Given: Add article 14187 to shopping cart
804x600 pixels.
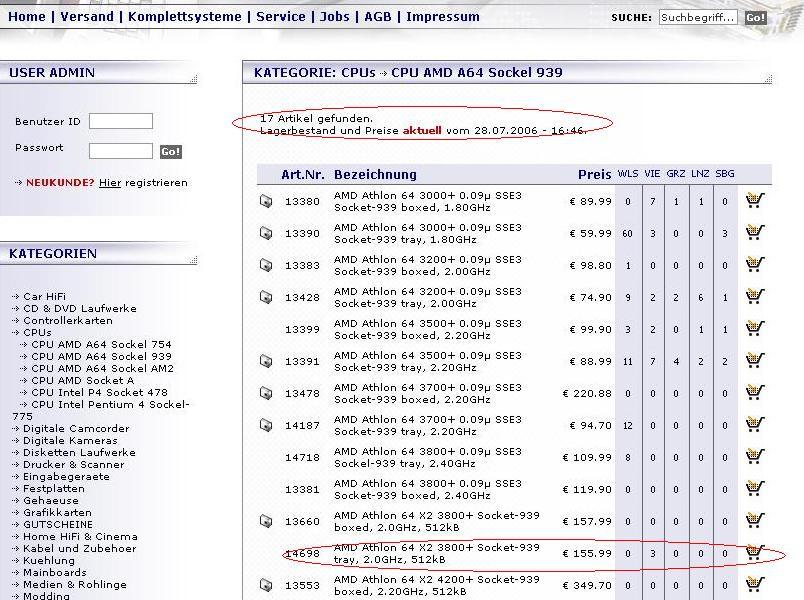Looking at the screenshot, I should [x=755, y=424].
